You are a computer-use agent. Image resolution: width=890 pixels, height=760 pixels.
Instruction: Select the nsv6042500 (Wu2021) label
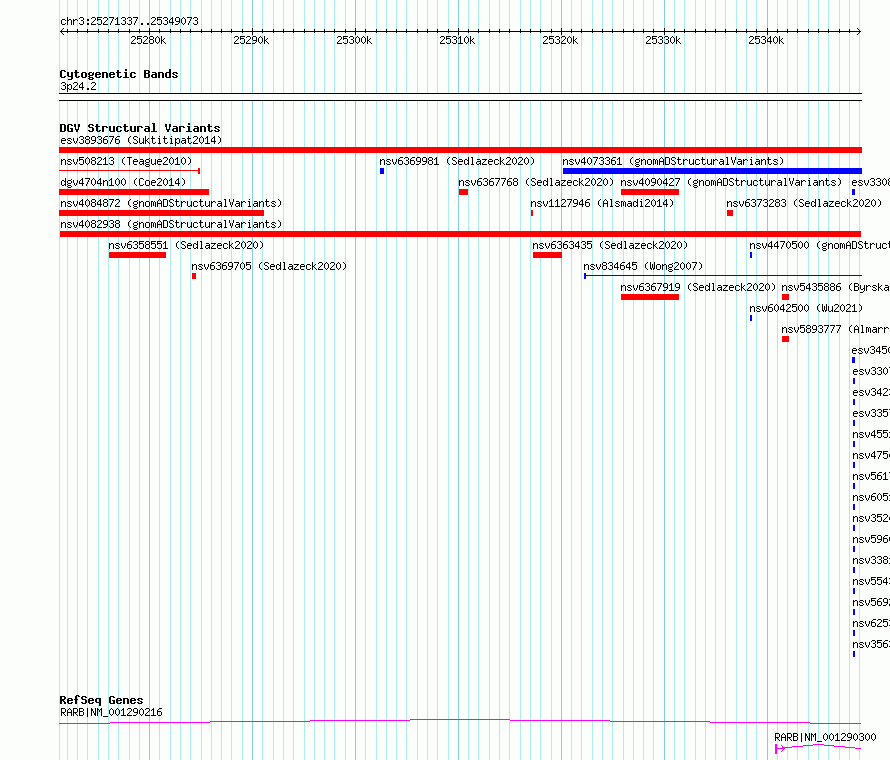tap(806, 308)
